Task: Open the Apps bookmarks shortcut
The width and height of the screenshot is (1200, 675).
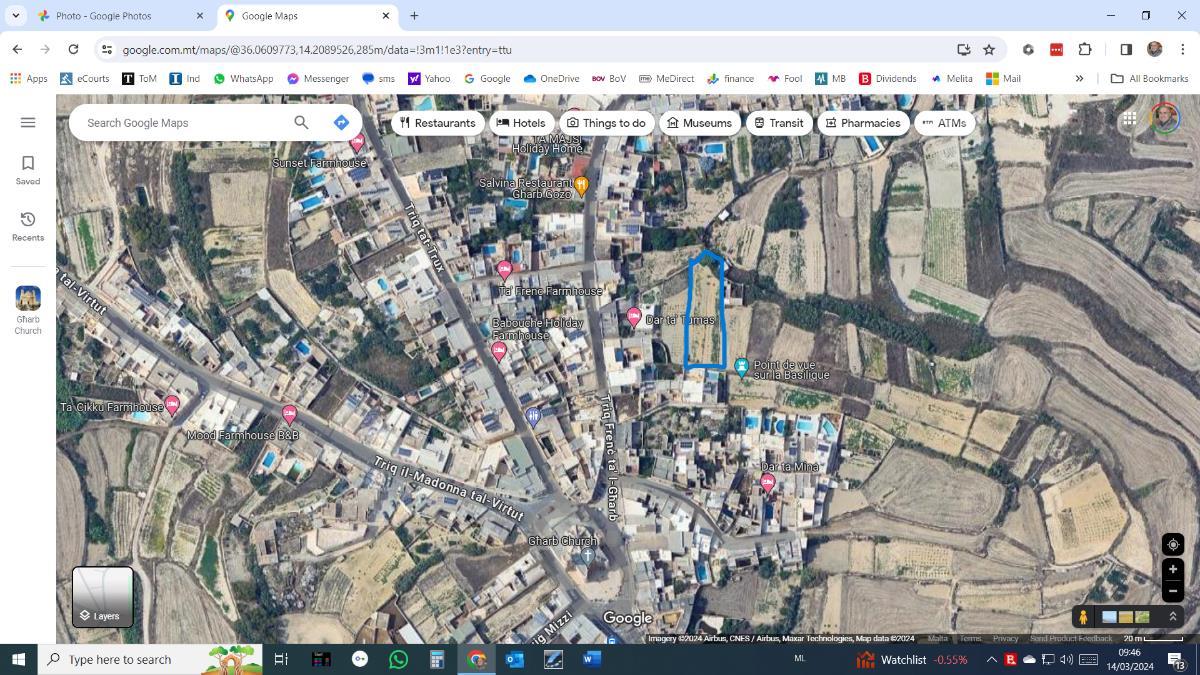Action: coord(28,78)
